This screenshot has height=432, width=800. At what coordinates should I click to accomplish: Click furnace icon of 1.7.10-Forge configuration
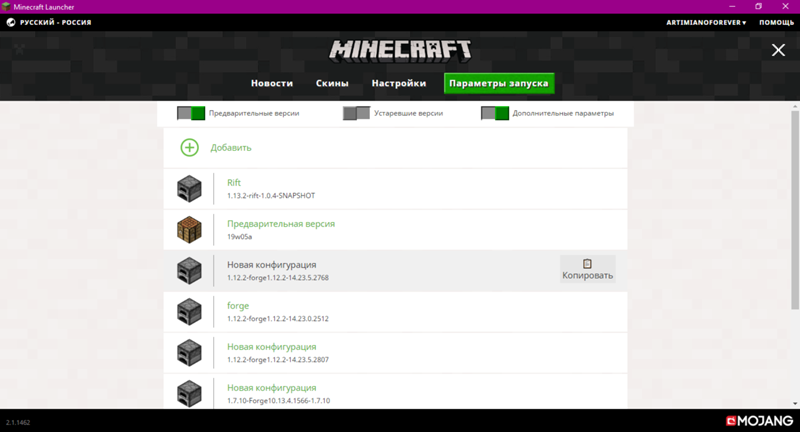189,394
